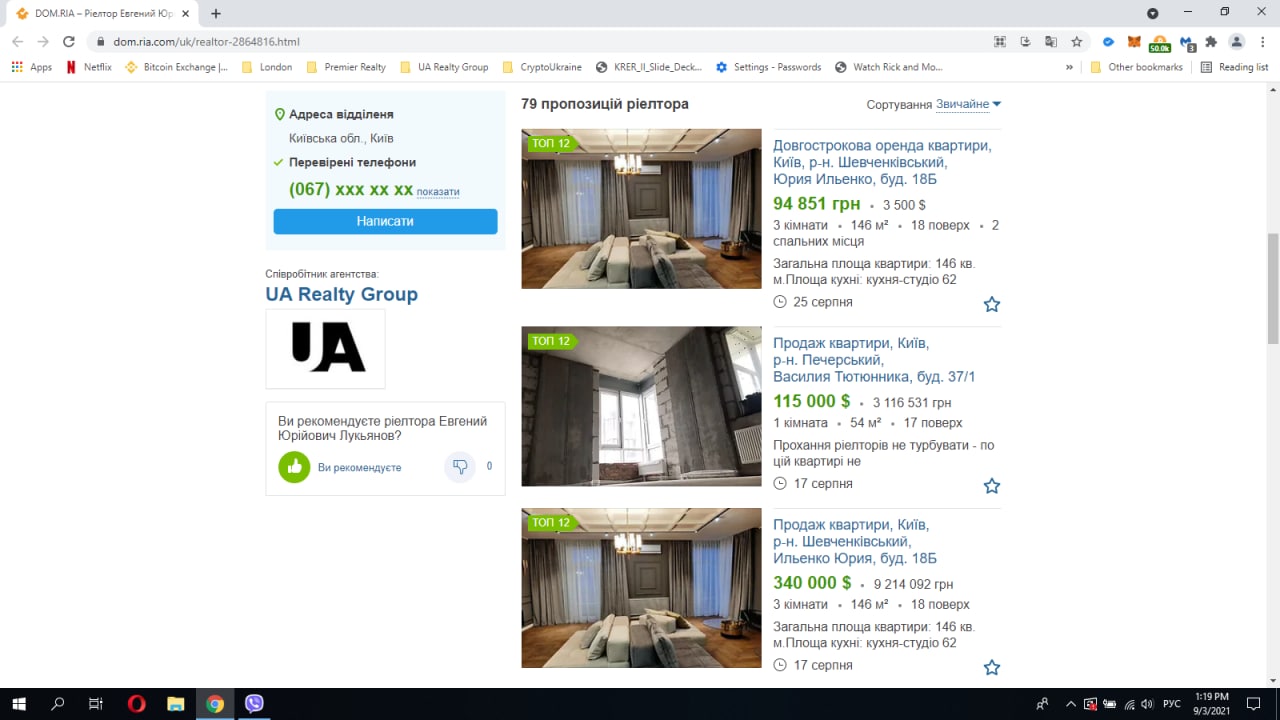Open the Opera browser from the taskbar

[137, 704]
